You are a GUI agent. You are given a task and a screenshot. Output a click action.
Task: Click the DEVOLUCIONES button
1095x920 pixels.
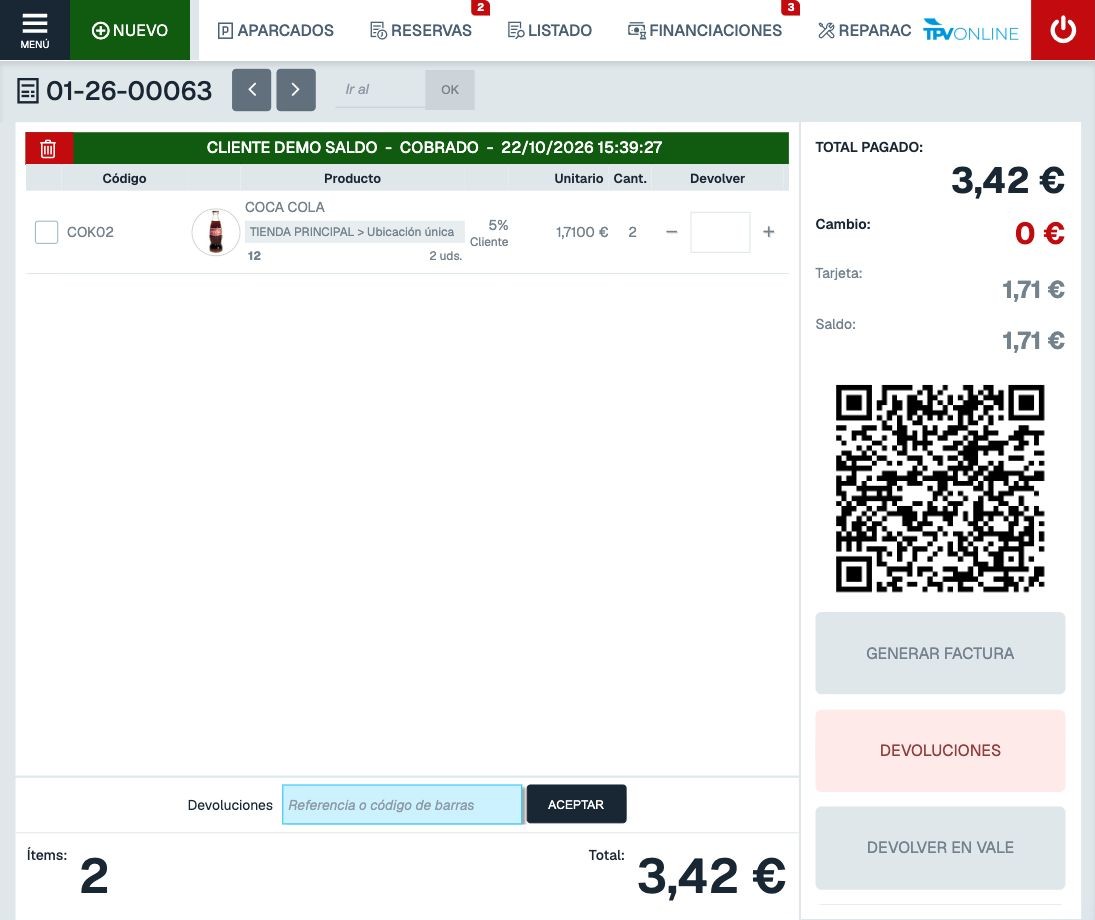[940, 750]
